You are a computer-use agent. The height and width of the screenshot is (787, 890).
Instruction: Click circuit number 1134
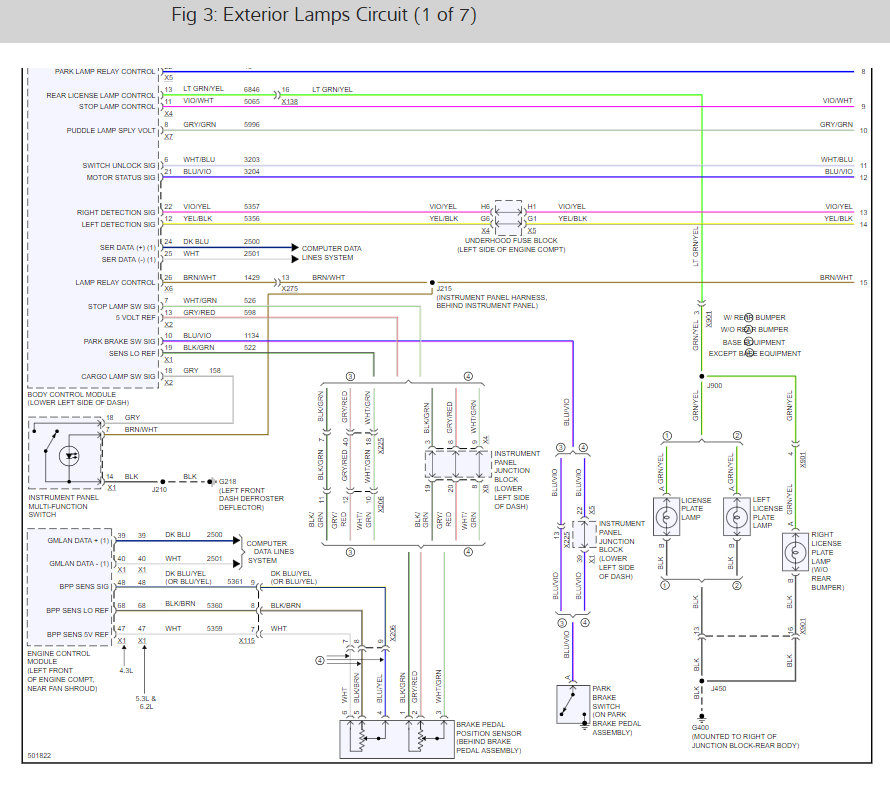tap(251, 336)
